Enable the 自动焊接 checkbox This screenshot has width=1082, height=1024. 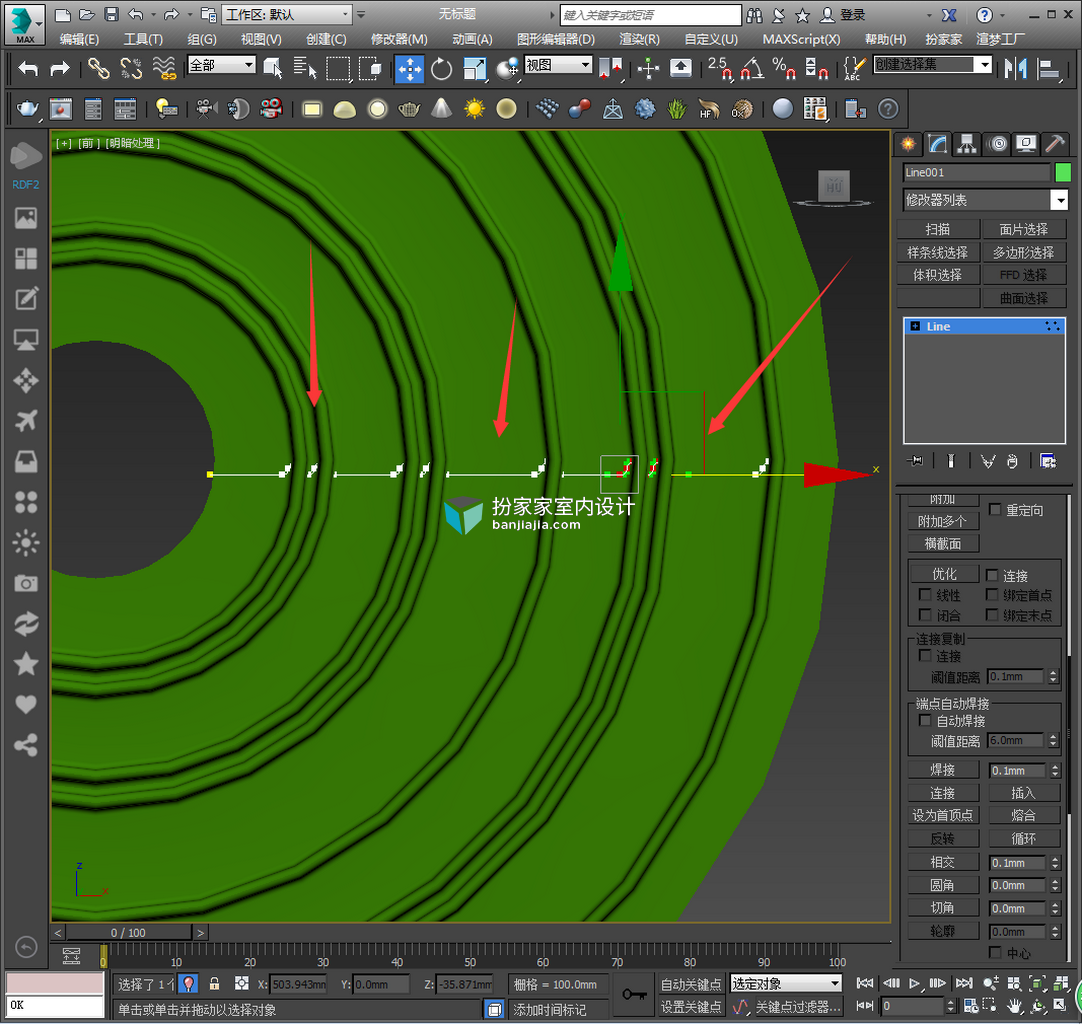[925, 720]
